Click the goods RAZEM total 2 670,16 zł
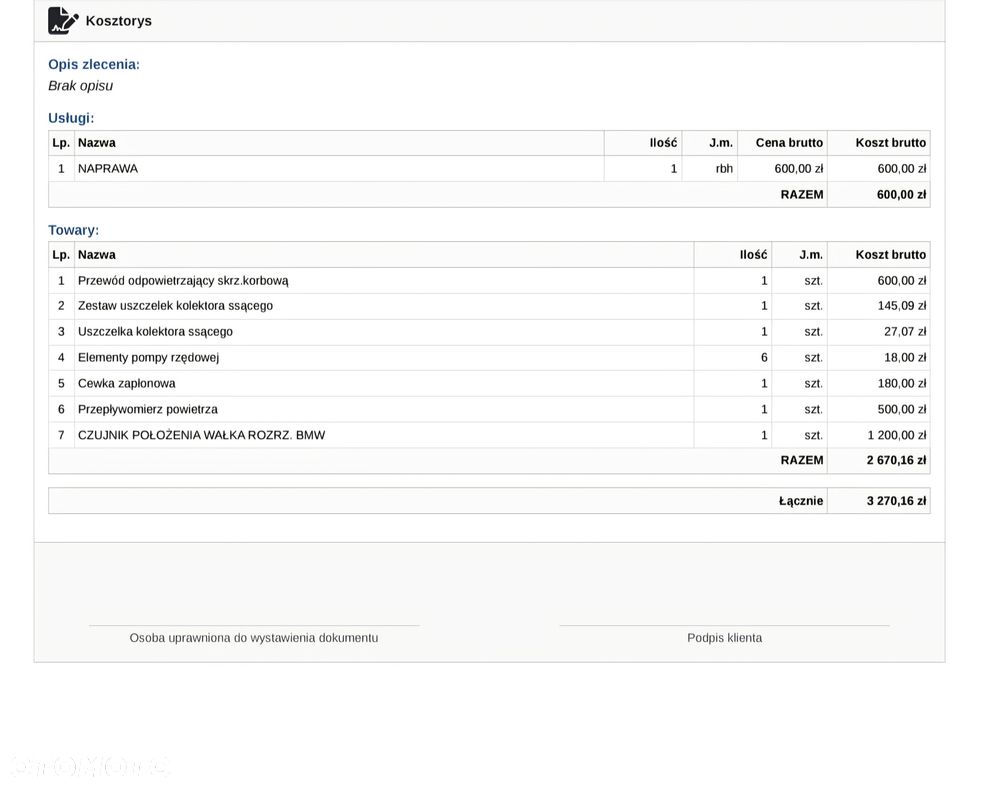Screen dimensions: 1000x787 coord(896,460)
